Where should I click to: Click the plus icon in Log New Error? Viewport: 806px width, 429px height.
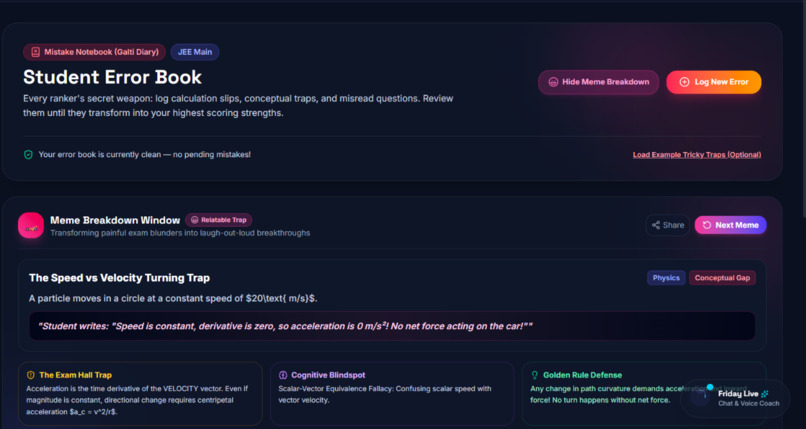[x=684, y=82]
